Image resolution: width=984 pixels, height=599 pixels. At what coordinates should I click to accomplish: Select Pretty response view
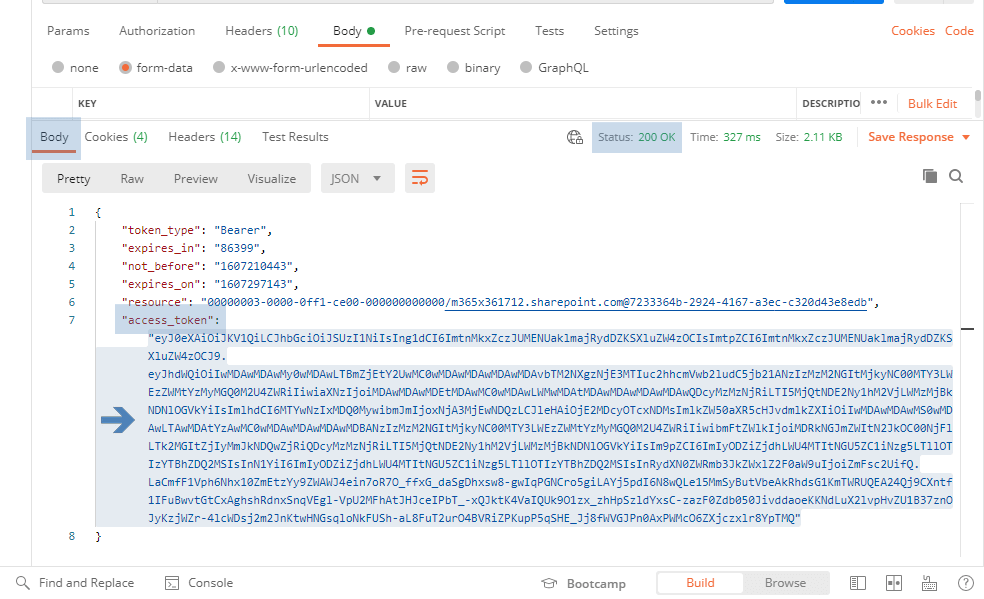73,179
